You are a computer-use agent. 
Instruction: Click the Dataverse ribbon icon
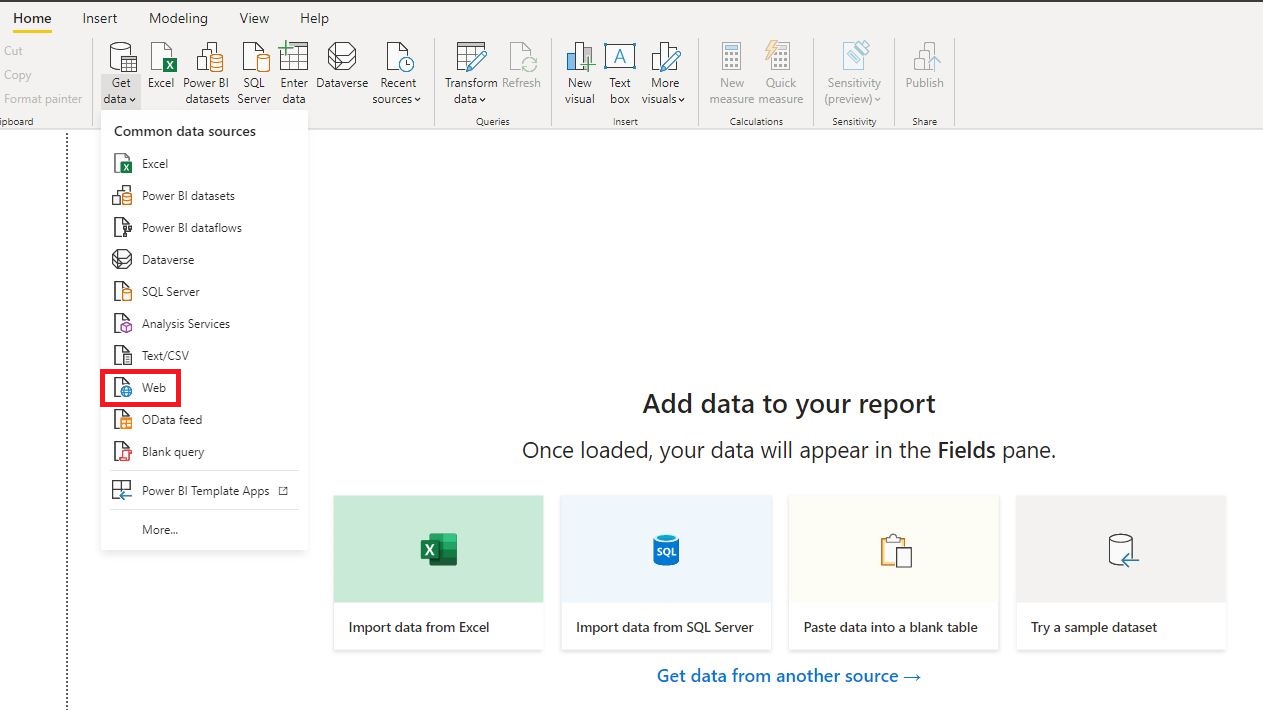click(342, 67)
